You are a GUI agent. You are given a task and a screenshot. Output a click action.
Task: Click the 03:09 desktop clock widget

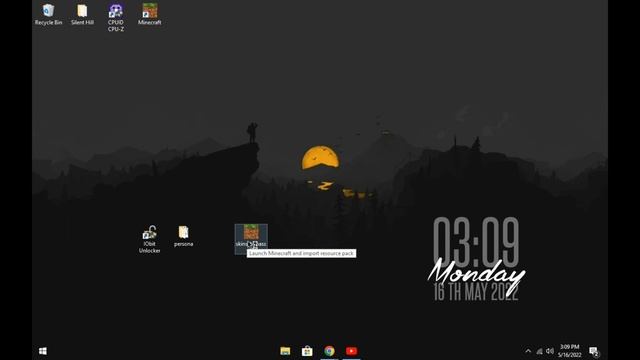point(476,241)
